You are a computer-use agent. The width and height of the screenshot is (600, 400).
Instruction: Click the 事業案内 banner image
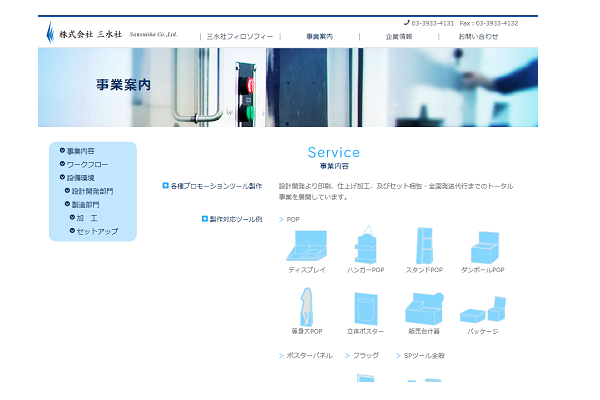coord(300,86)
